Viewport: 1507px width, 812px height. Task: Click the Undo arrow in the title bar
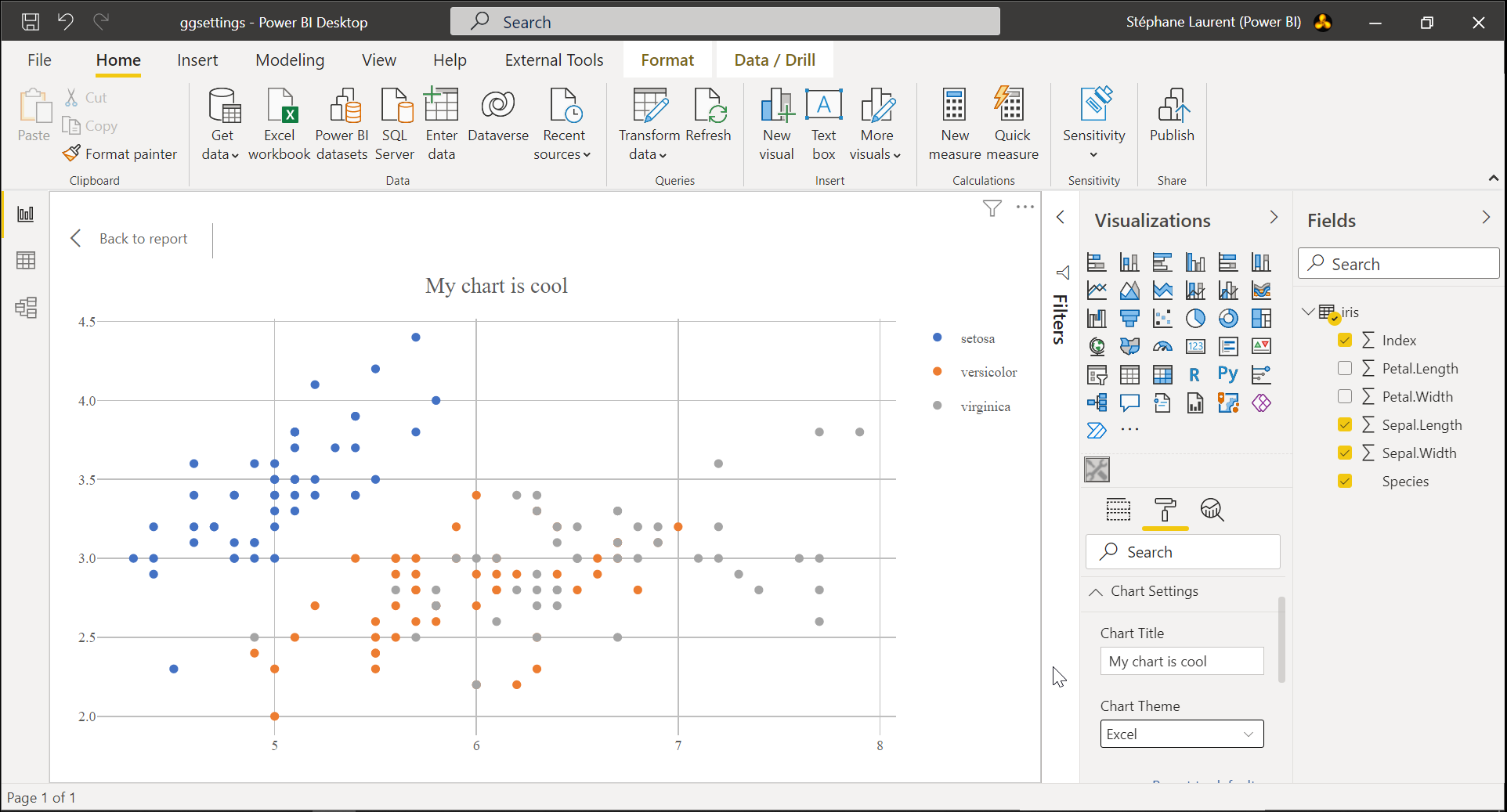(x=66, y=22)
